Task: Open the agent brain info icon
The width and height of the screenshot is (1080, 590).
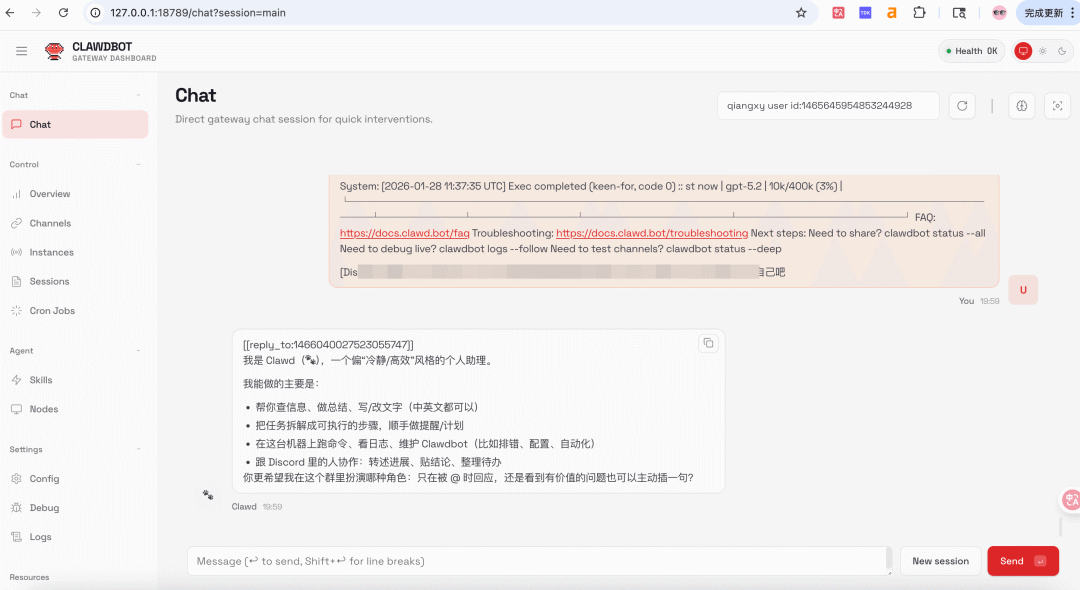Action: [x=1021, y=105]
